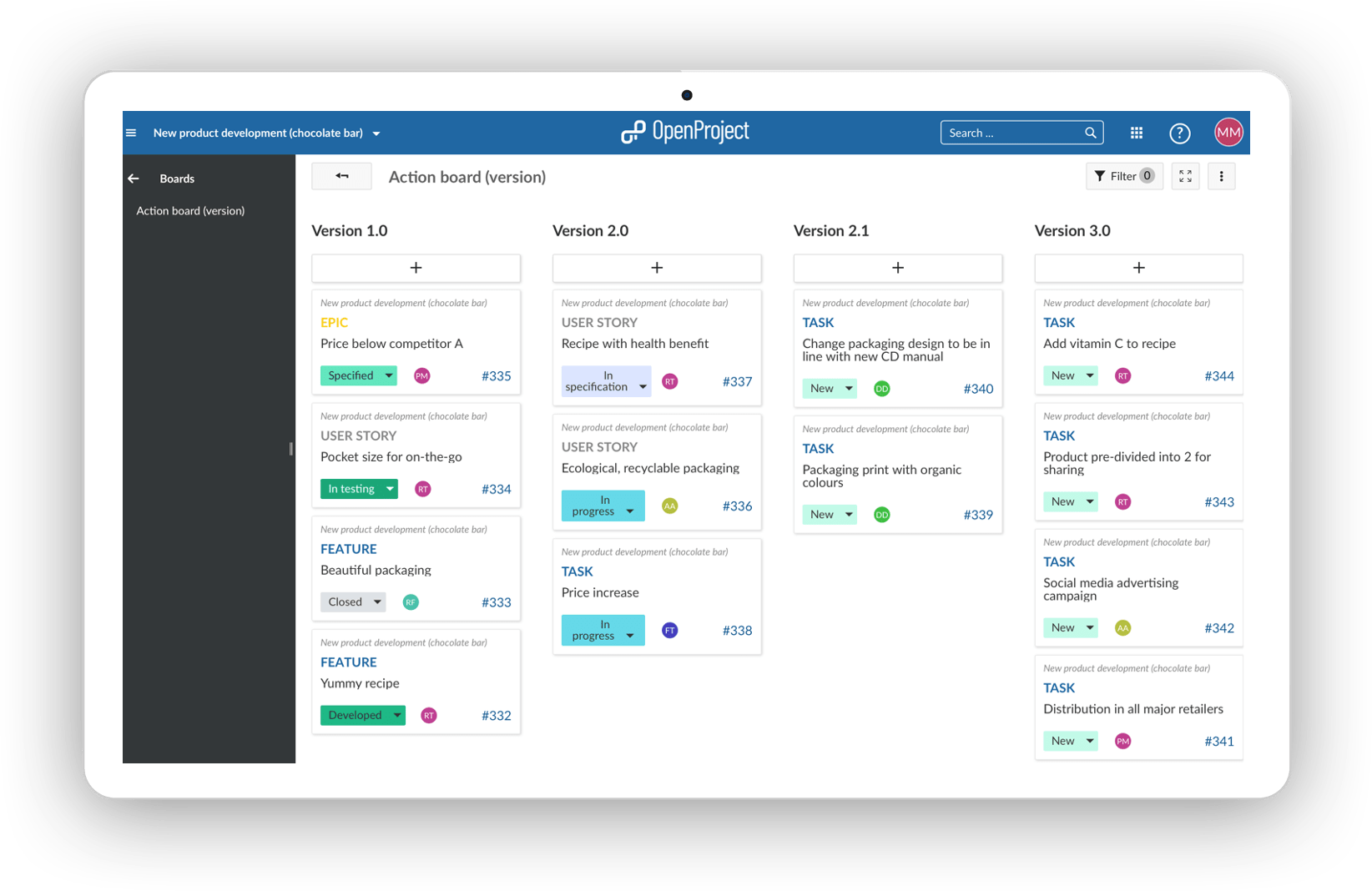Screen dimensions: 1372x891
Task: Open the Closed status dropdown
Action: [x=353, y=602]
